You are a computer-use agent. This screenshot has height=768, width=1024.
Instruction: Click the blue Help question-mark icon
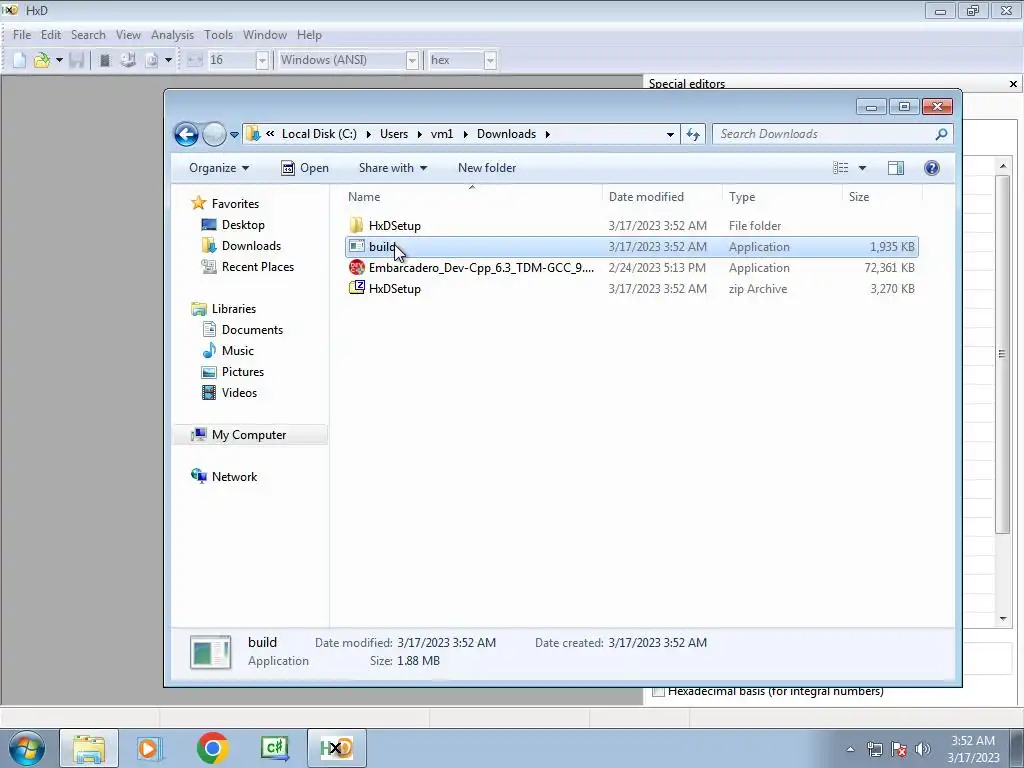[932, 168]
